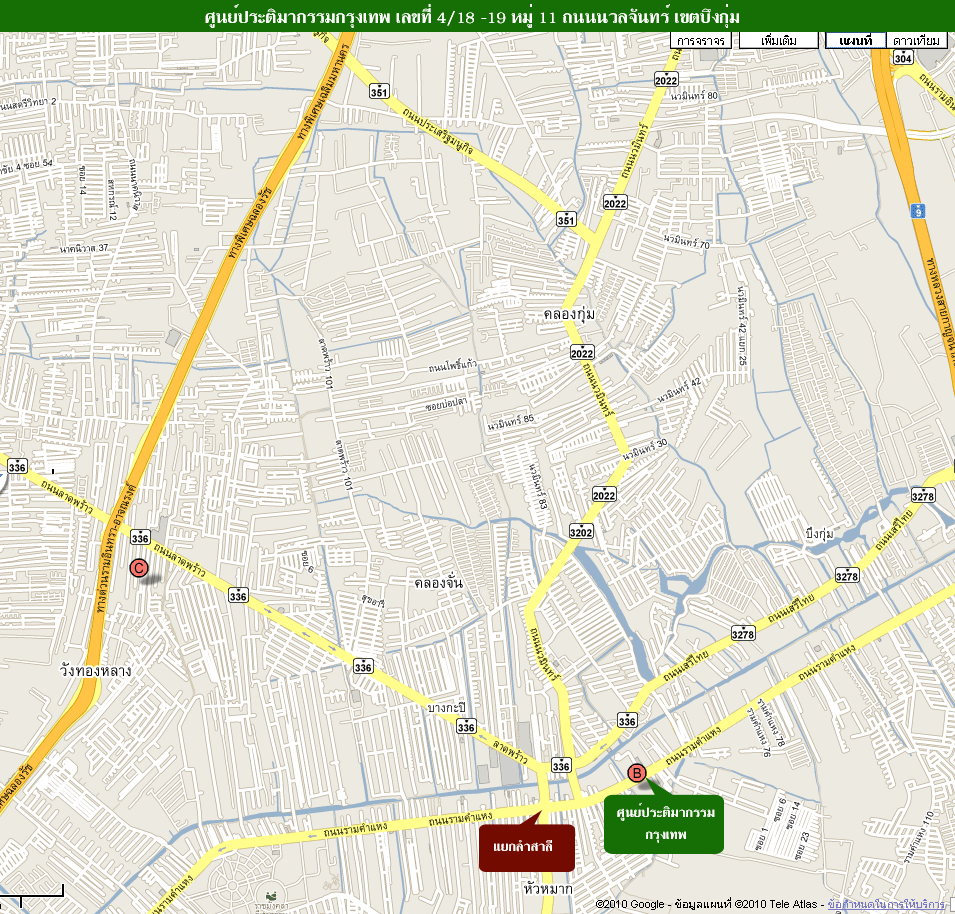Click the บางกะปิ district label
Viewport: 955px width, 914px height.
click(446, 708)
